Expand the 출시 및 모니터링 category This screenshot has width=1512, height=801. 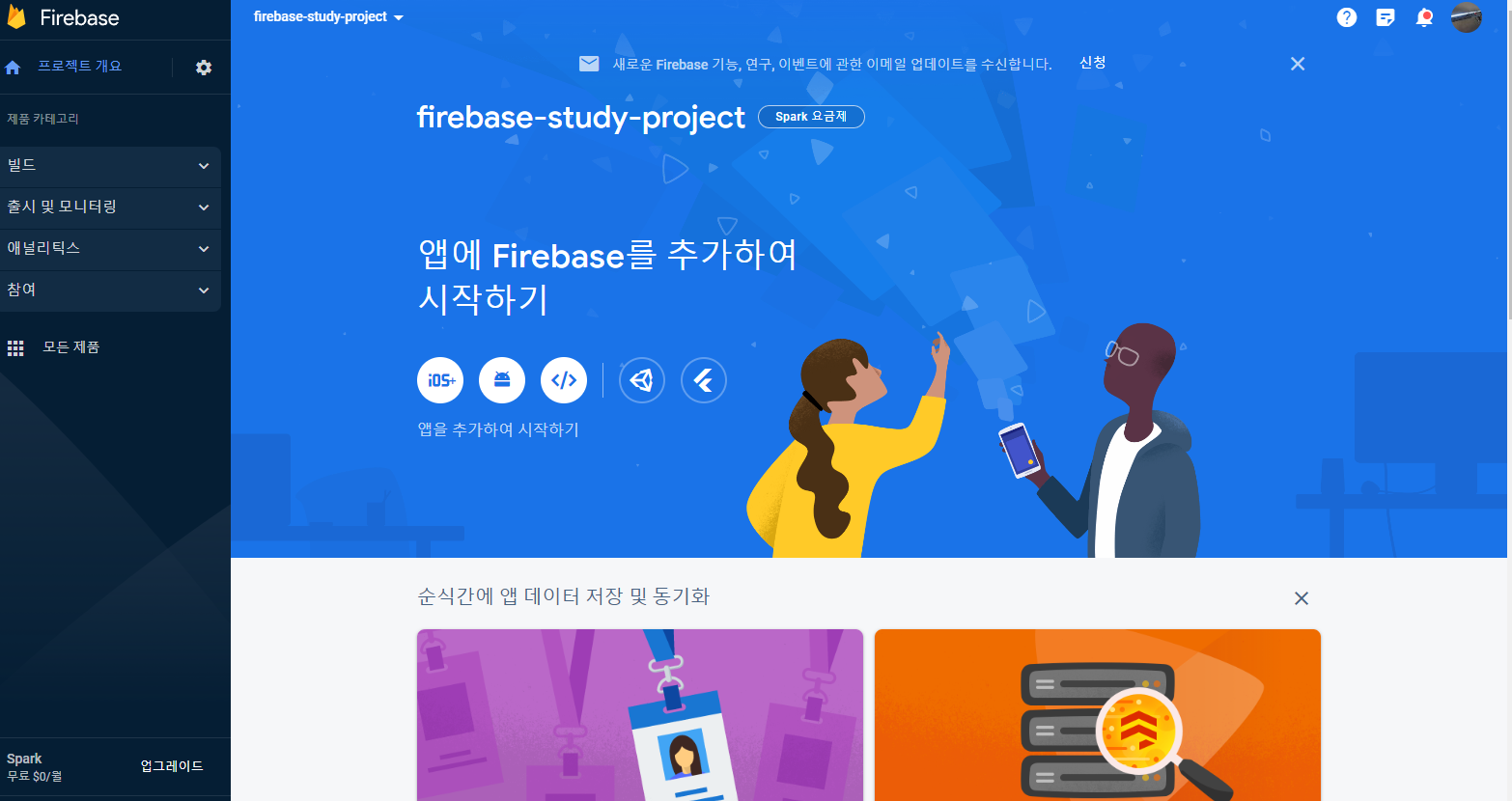tap(110, 207)
